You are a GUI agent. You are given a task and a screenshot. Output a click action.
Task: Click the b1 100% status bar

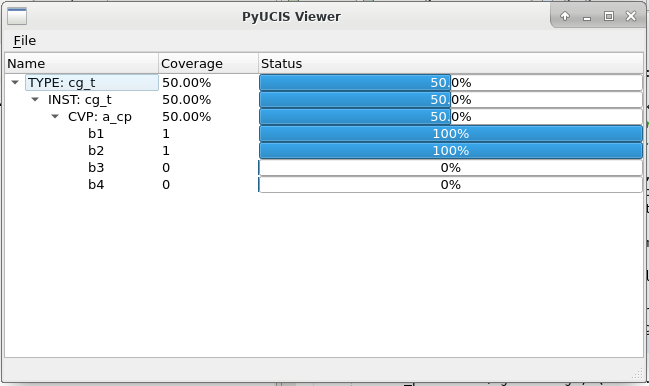point(451,134)
